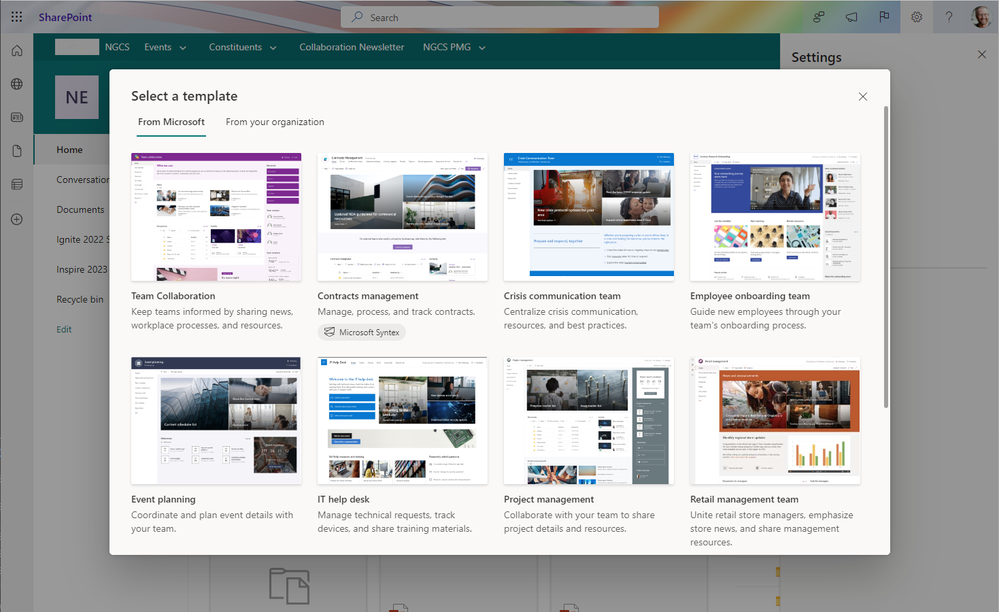Viewport: 999px width, 612px height.
Task: Open the Home icon in left rail
Action: [x=17, y=50]
